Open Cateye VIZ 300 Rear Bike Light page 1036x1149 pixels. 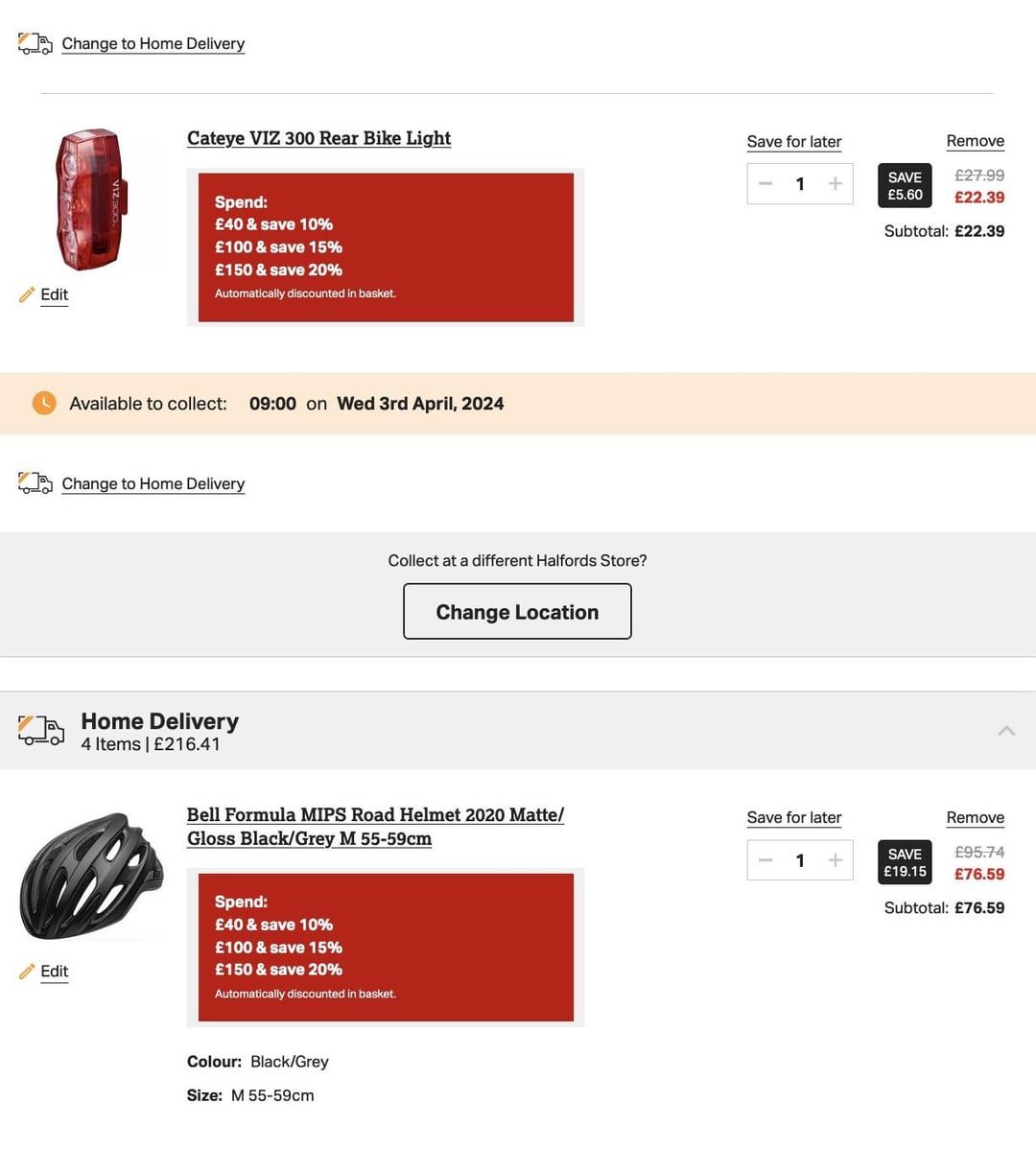(x=318, y=138)
